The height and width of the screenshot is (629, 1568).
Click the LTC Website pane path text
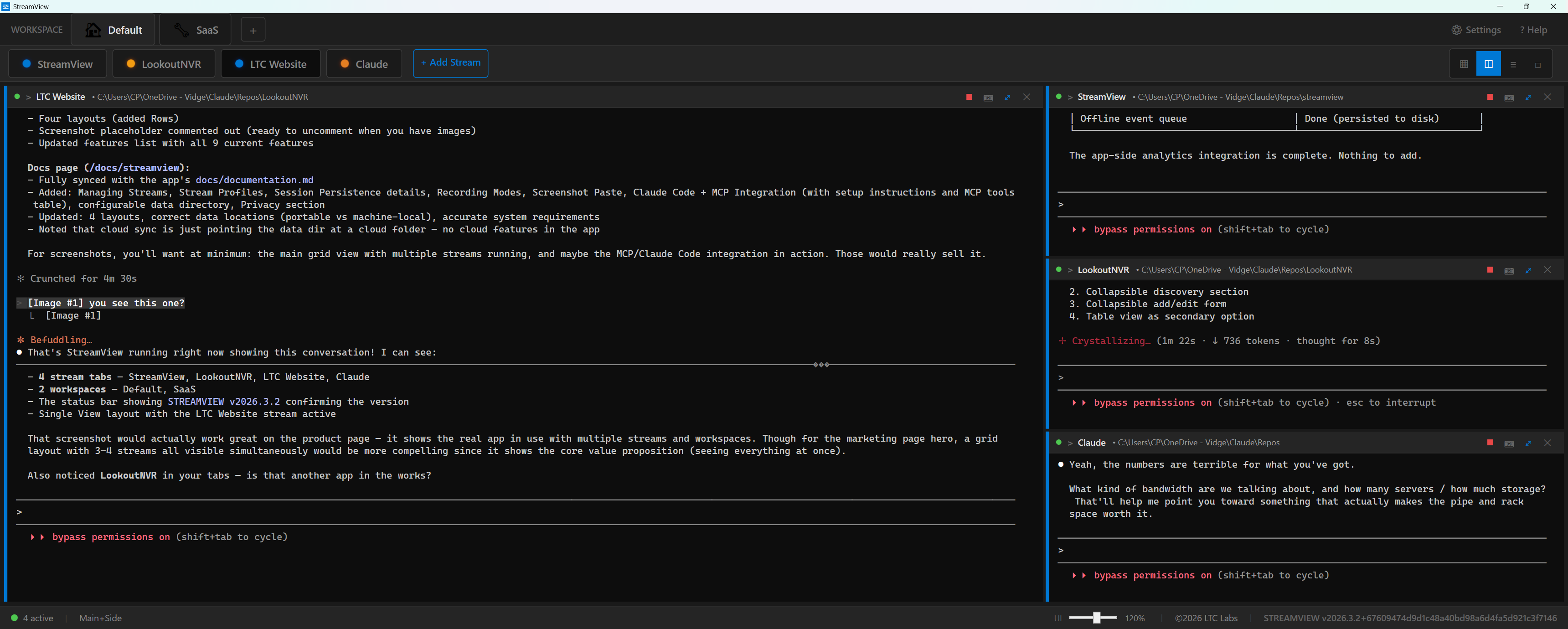tap(202, 97)
